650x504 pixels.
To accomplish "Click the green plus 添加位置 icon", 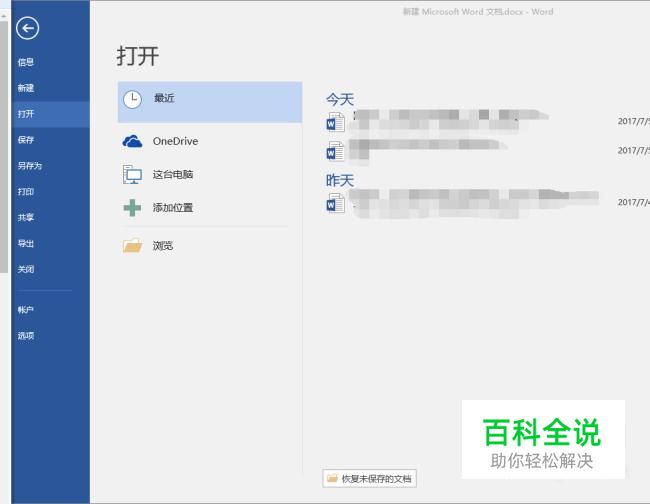I will coord(132,208).
